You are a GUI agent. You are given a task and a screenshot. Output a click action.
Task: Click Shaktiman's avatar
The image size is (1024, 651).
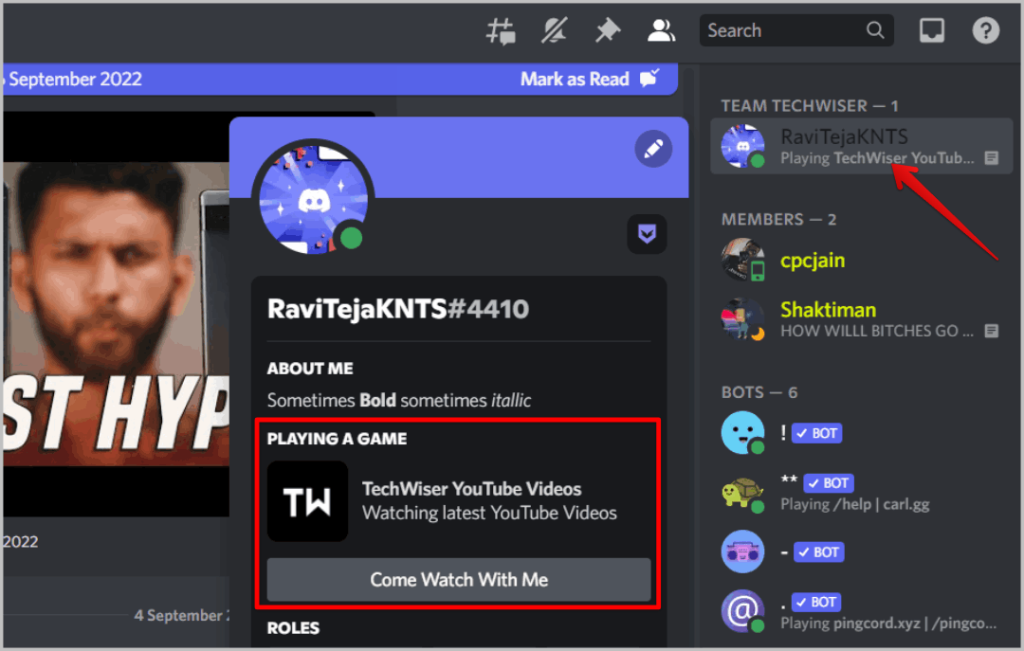coord(743,319)
